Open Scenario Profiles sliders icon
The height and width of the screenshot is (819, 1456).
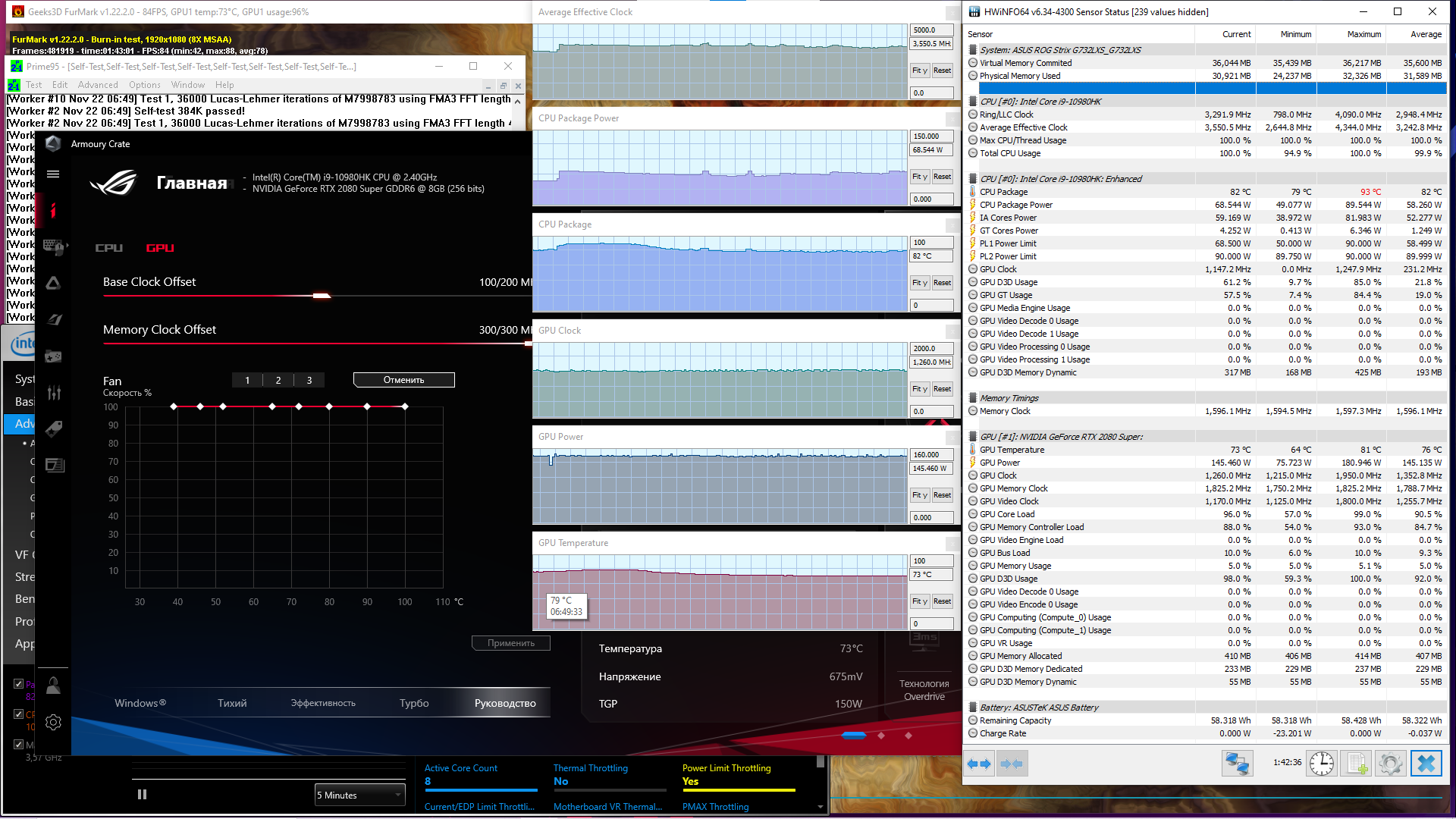(53, 392)
